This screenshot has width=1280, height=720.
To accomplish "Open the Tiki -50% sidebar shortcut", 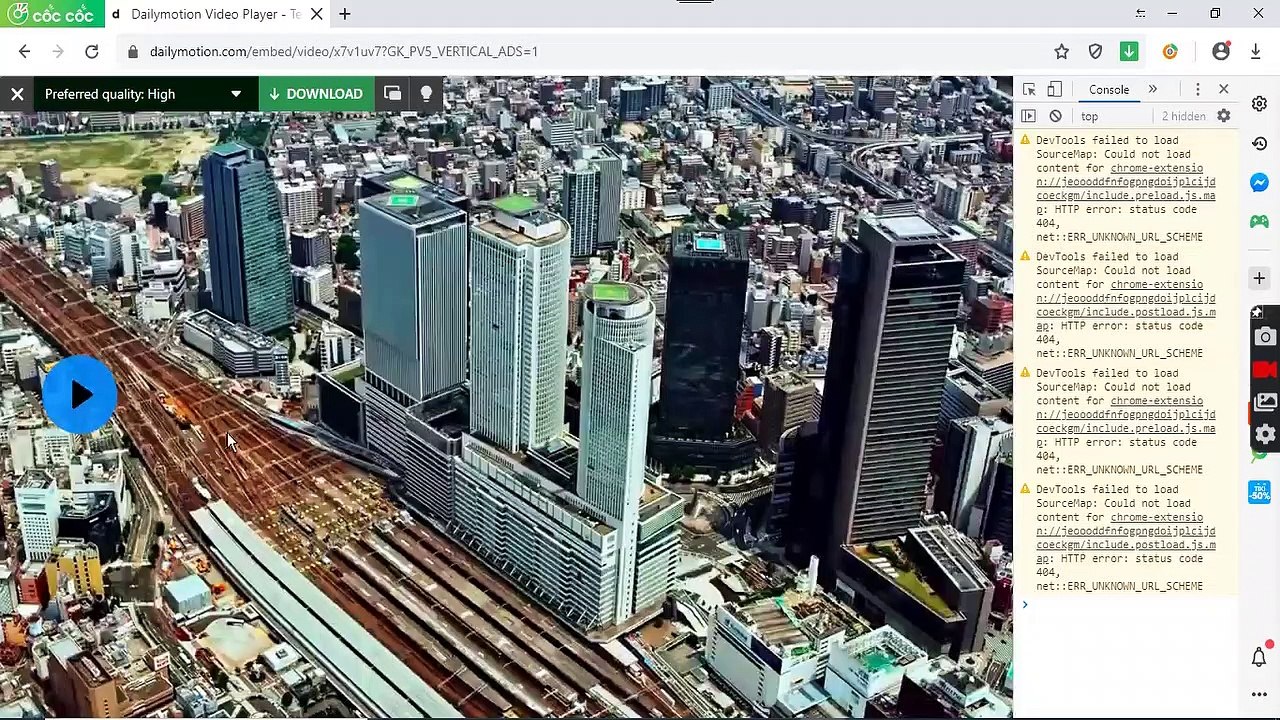I will [1259, 492].
